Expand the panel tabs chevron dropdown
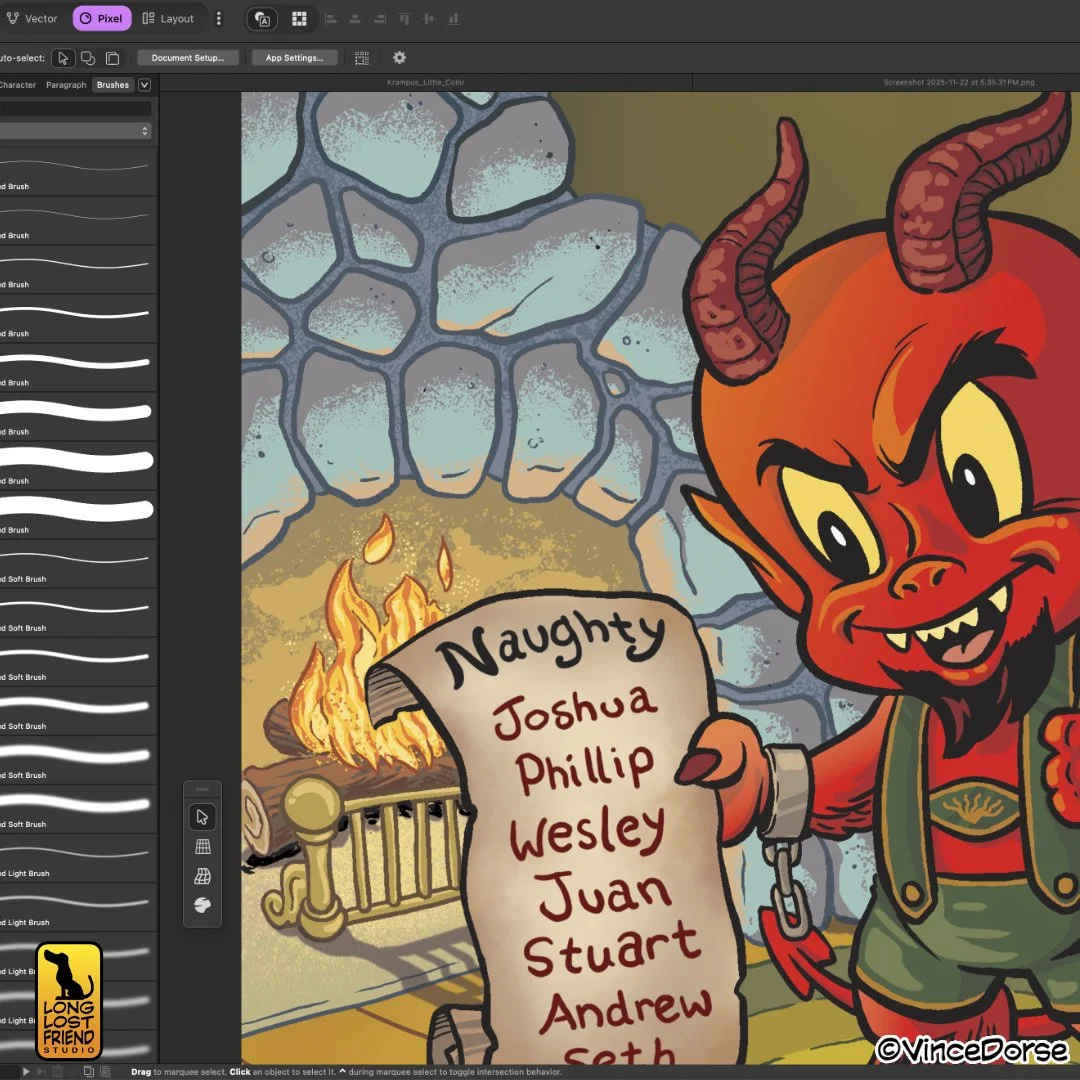 pyautogui.click(x=145, y=85)
